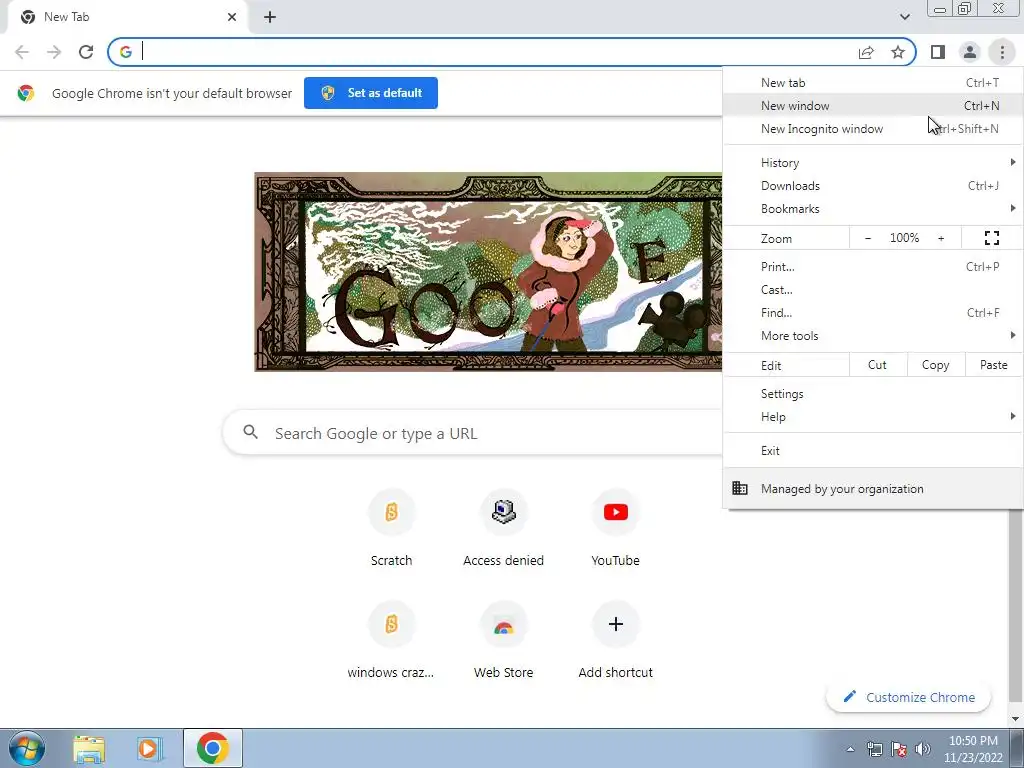The height and width of the screenshot is (768, 1024).
Task: Close the New Tab tab
Action: pos(232,17)
